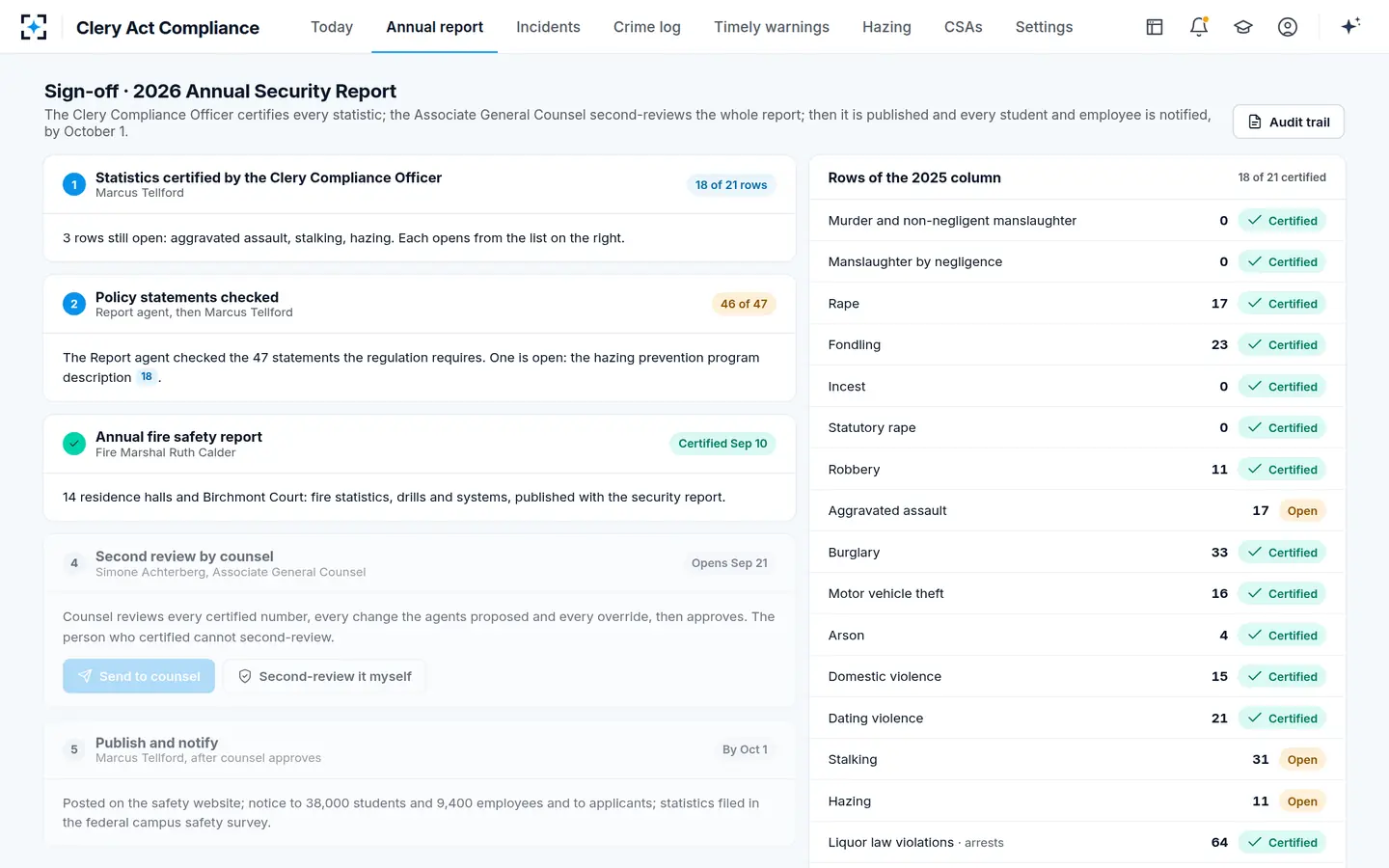Image resolution: width=1389 pixels, height=868 pixels.
Task: Open the Hazing row Open status
Action: tap(1302, 801)
